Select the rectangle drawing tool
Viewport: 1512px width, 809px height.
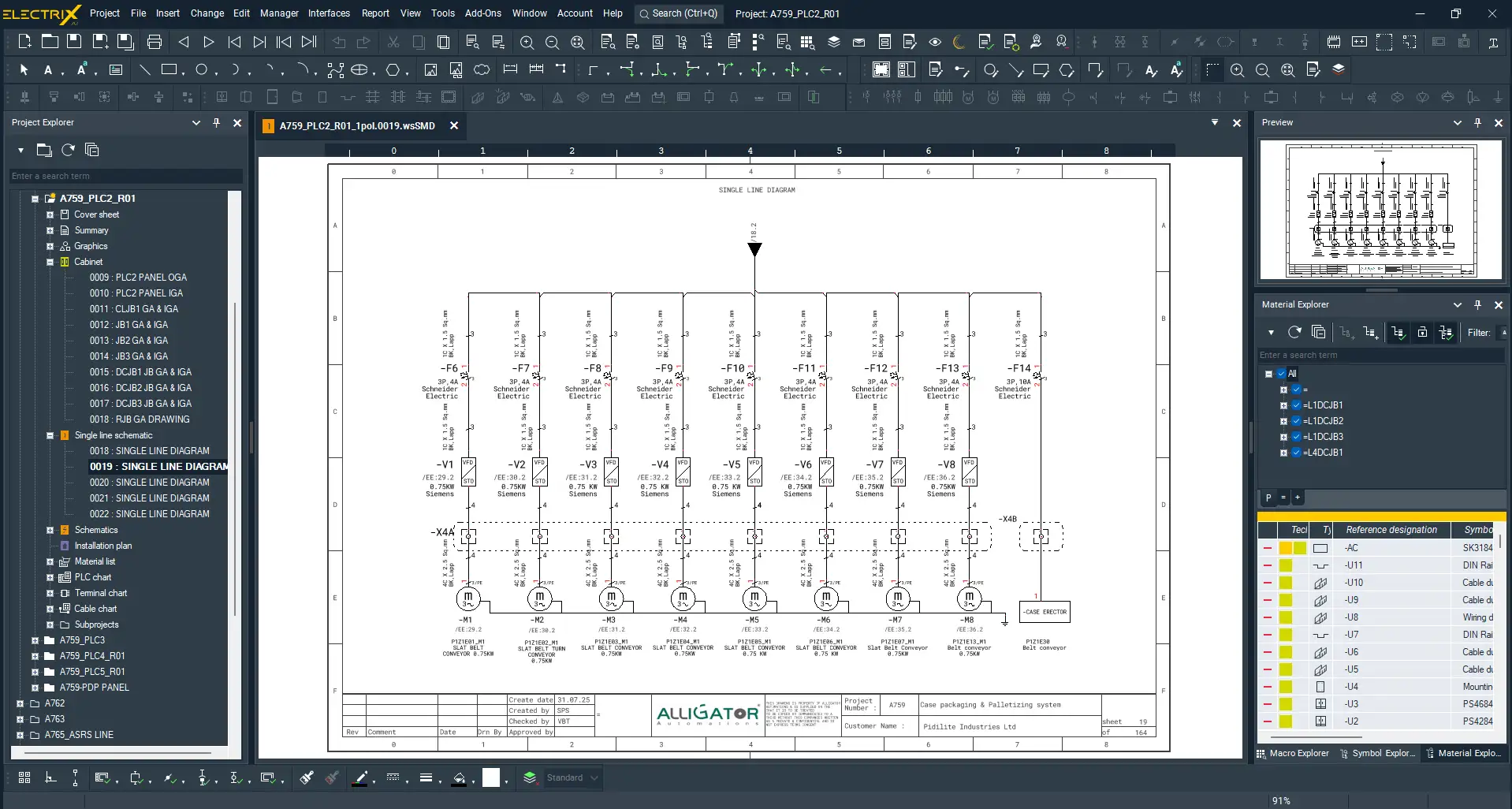pyautogui.click(x=169, y=70)
